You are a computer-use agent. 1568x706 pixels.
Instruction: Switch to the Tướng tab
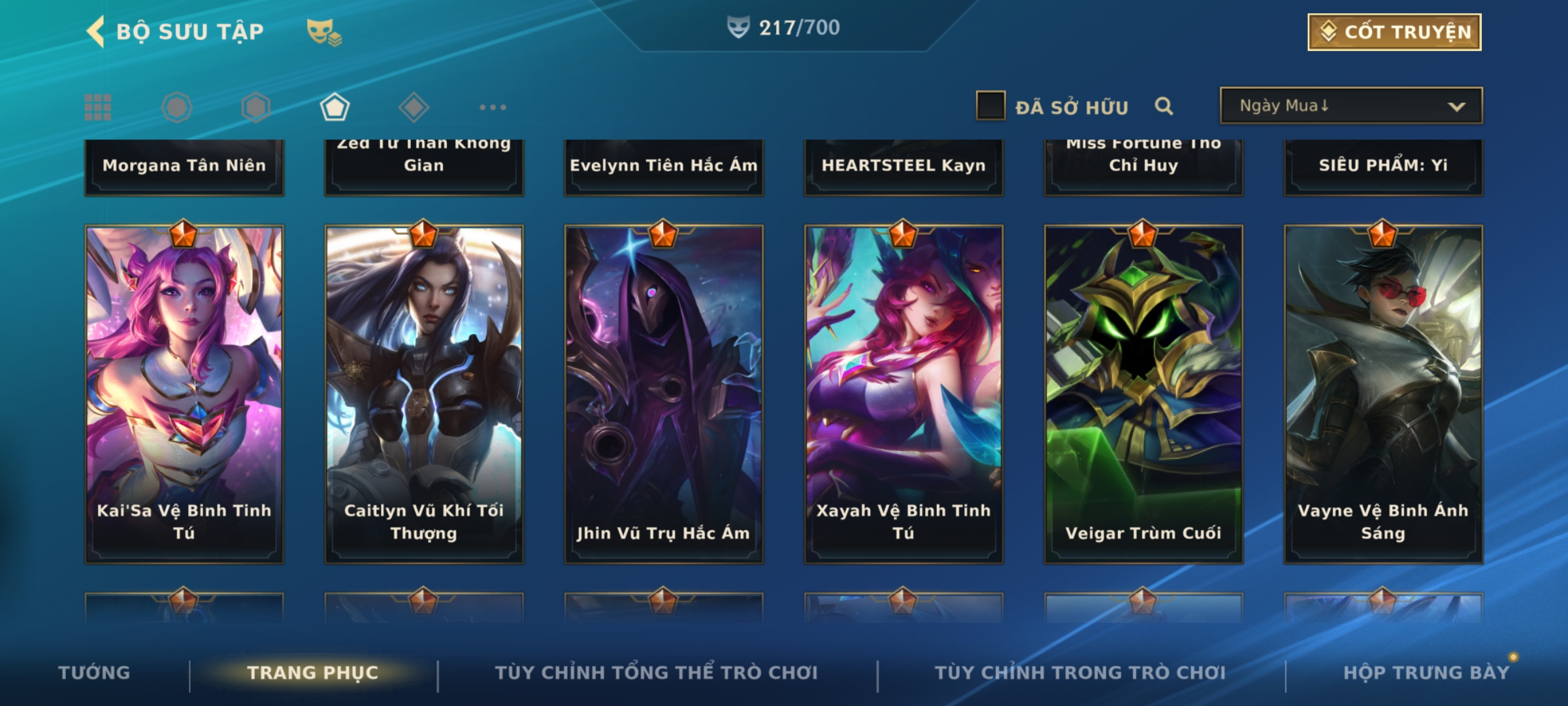click(x=95, y=673)
